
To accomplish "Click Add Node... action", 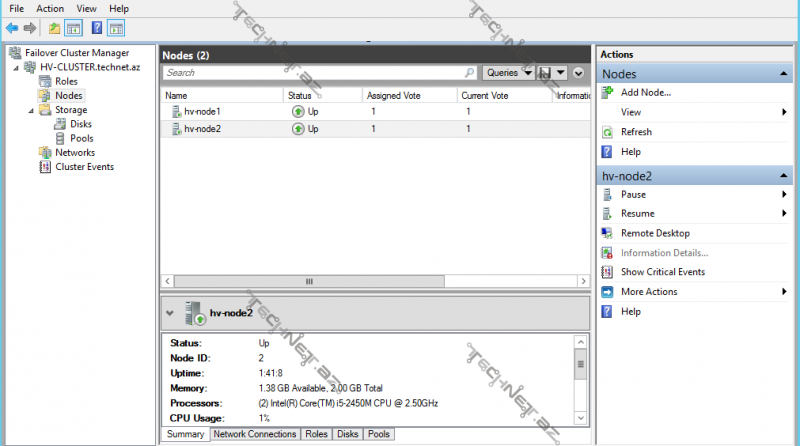I will (645, 92).
